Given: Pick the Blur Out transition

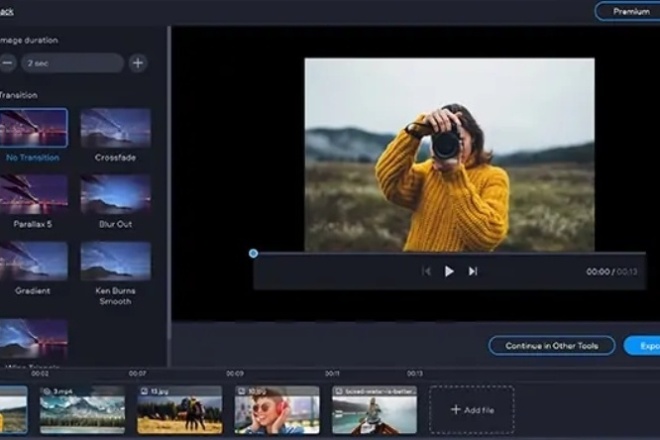Looking at the screenshot, I should point(115,194).
